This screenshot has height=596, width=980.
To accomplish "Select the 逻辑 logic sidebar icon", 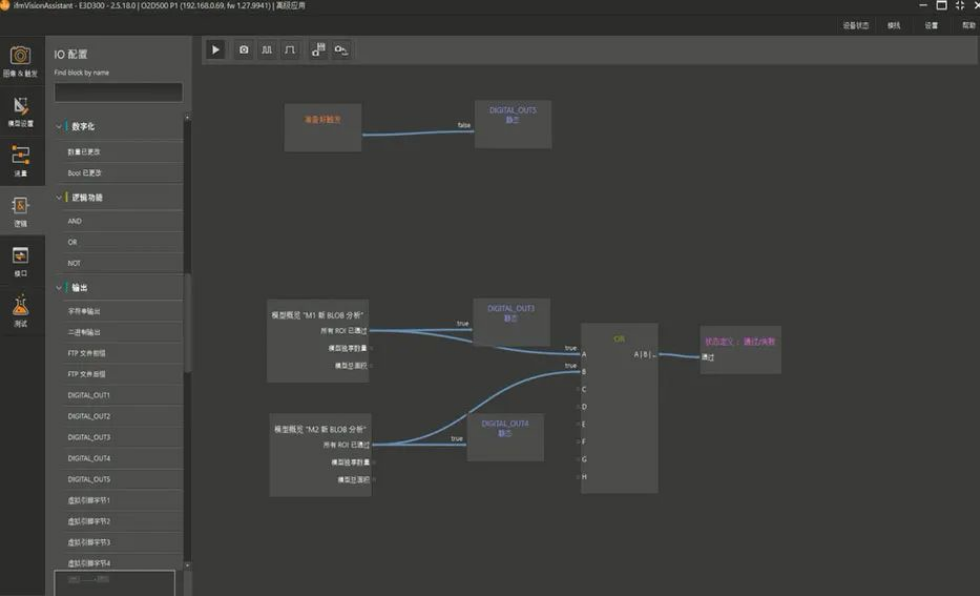I will (x=21, y=210).
